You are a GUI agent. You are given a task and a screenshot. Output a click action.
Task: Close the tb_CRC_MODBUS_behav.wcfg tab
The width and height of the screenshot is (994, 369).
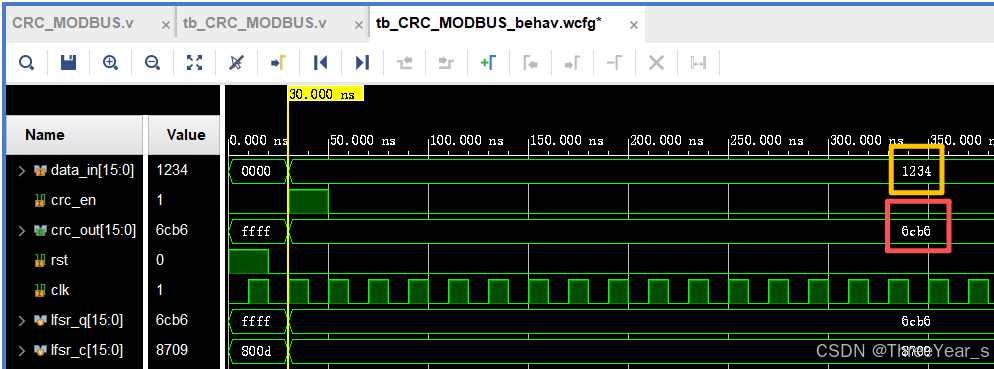[634, 25]
